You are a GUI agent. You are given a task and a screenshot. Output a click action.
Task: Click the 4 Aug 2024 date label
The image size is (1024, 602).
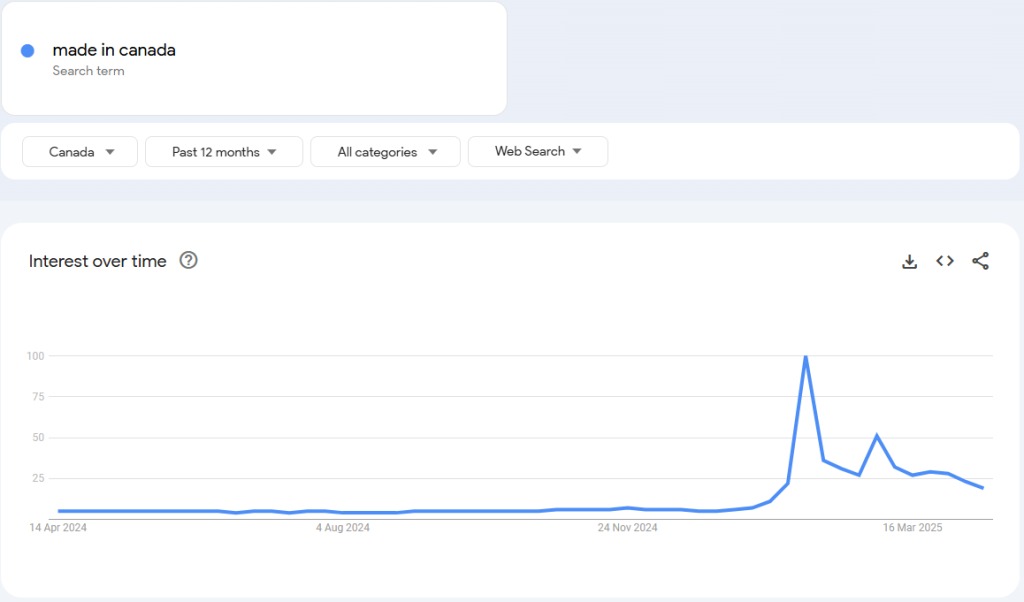point(343,527)
